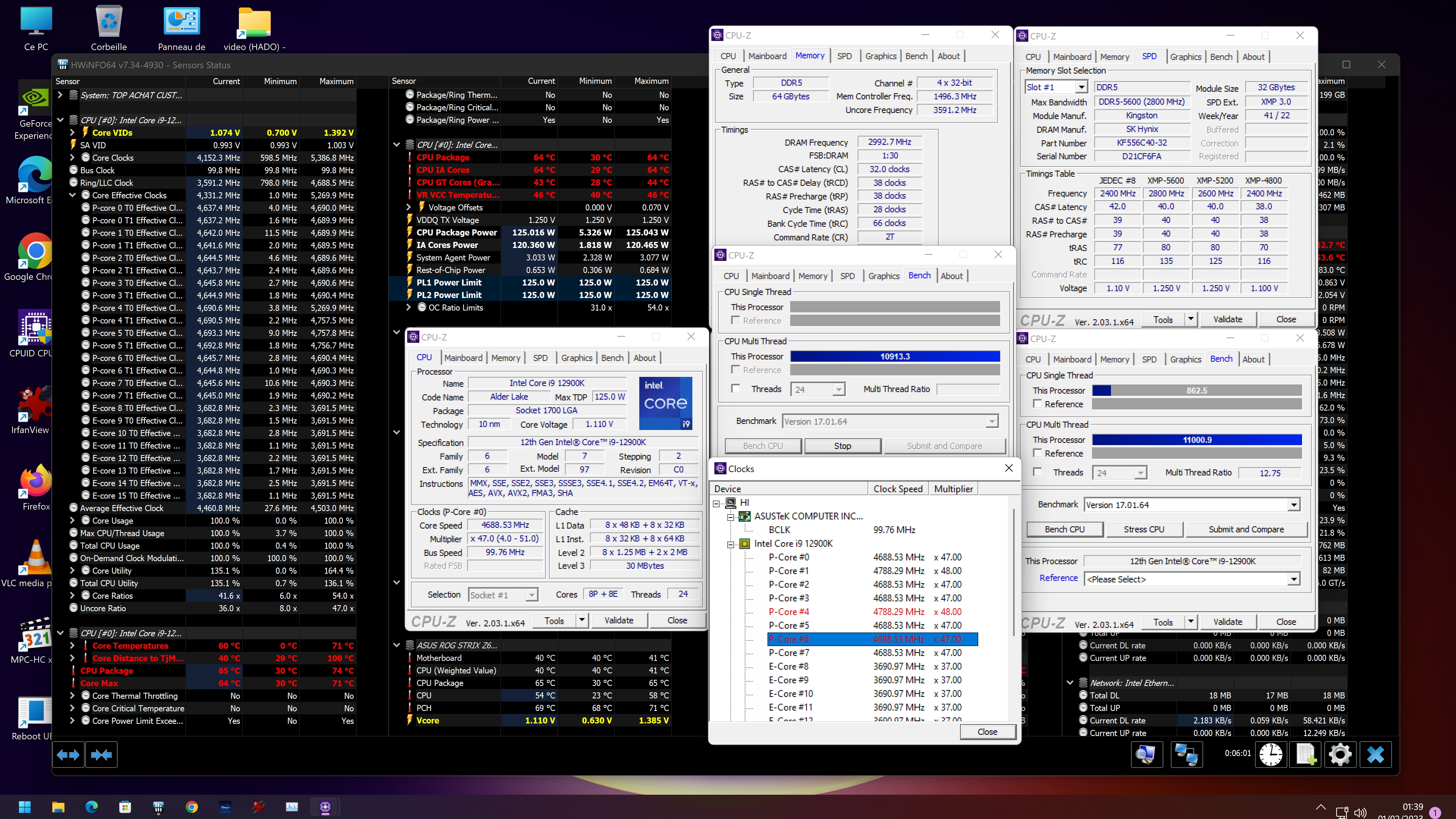This screenshot has width=1456, height=819.
Task: Collapse Core Effective Clocks in HWiNFO
Action: tap(72, 195)
